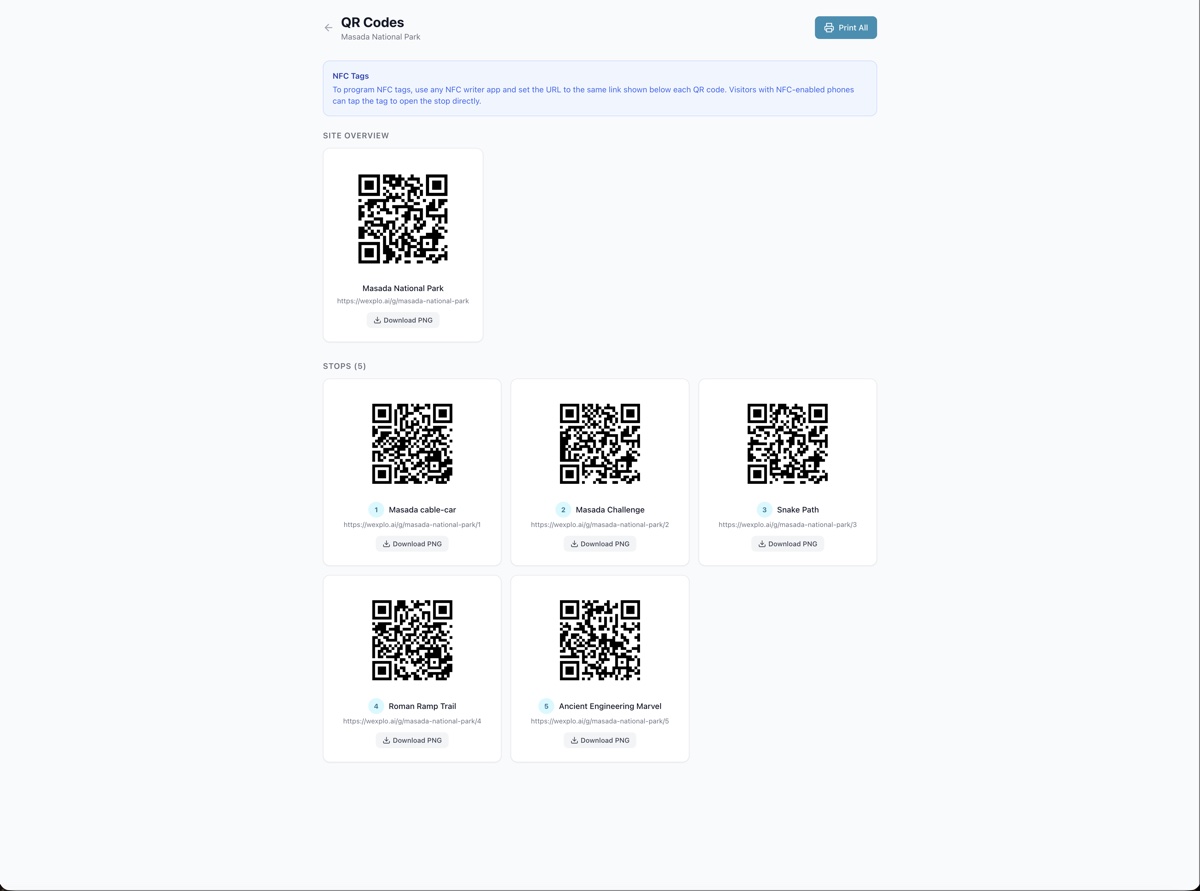Click the SITE OVERVIEW section label

[356, 136]
